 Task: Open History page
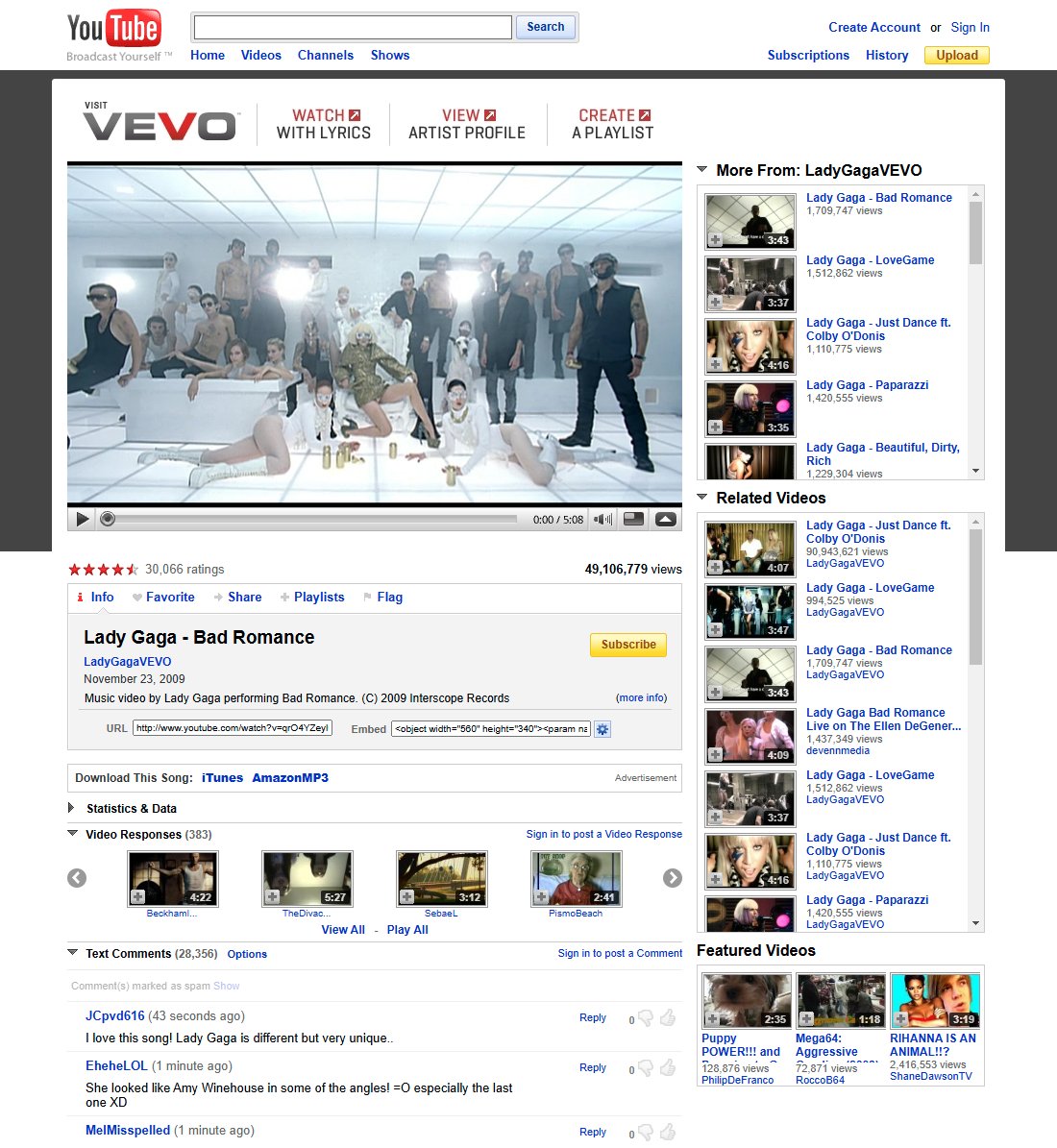(886, 55)
